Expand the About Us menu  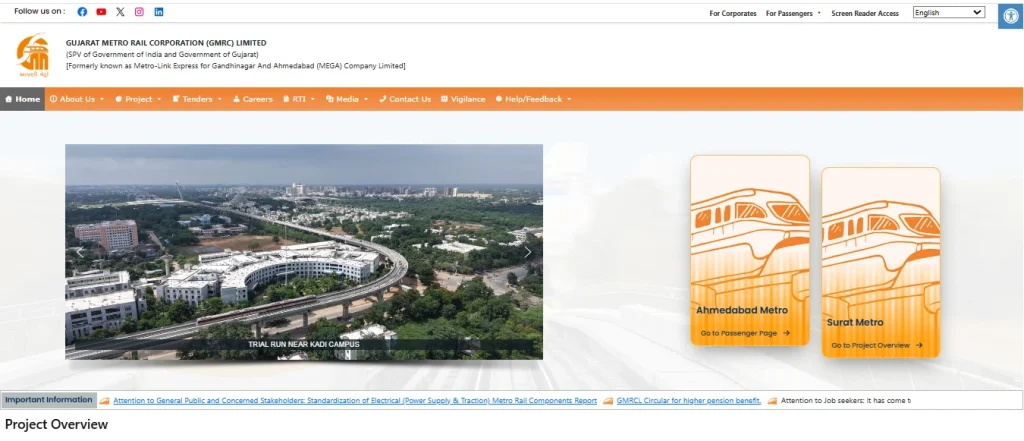point(77,99)
